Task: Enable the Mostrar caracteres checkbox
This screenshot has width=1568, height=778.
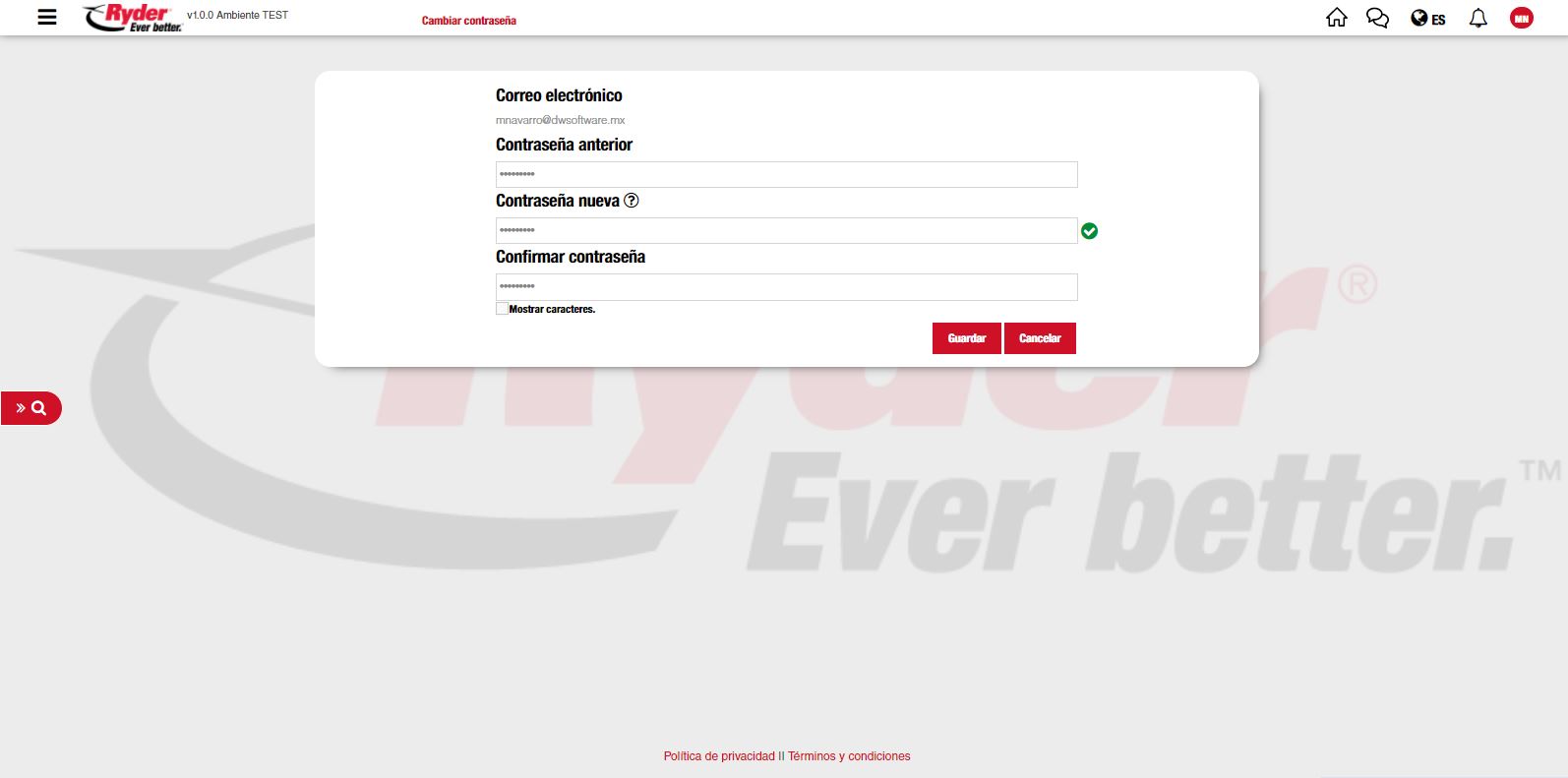Action: point(503,309)
